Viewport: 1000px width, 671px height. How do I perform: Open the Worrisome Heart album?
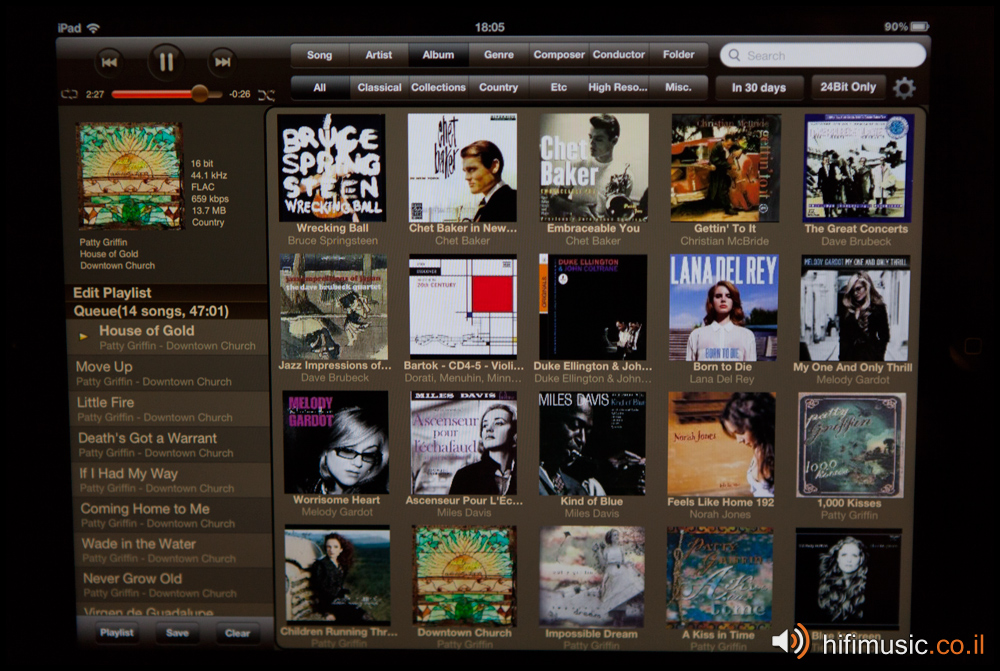pos(336,443)
